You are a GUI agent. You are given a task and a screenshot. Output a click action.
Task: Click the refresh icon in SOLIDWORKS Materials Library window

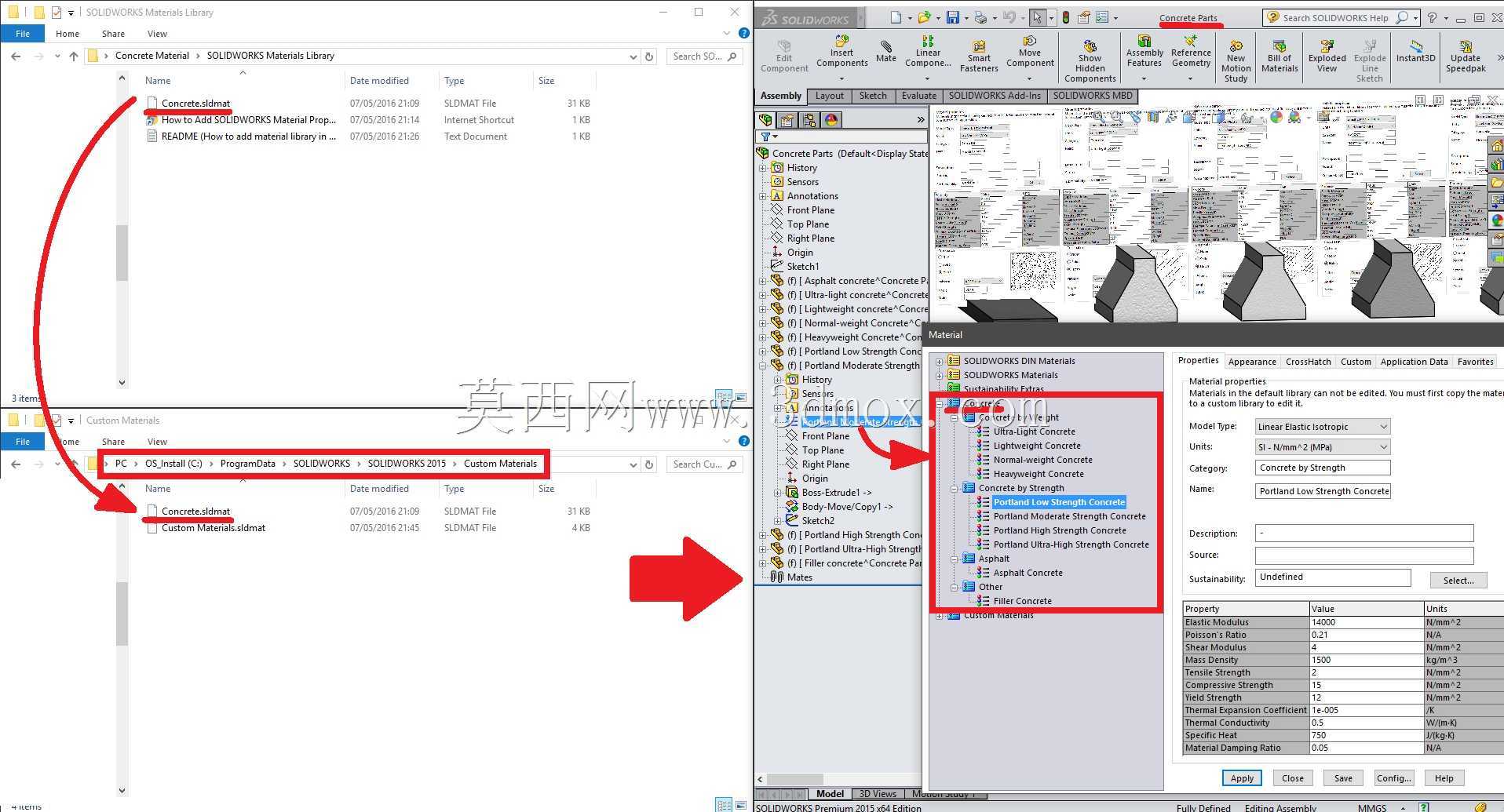click(x=649, y=56)
